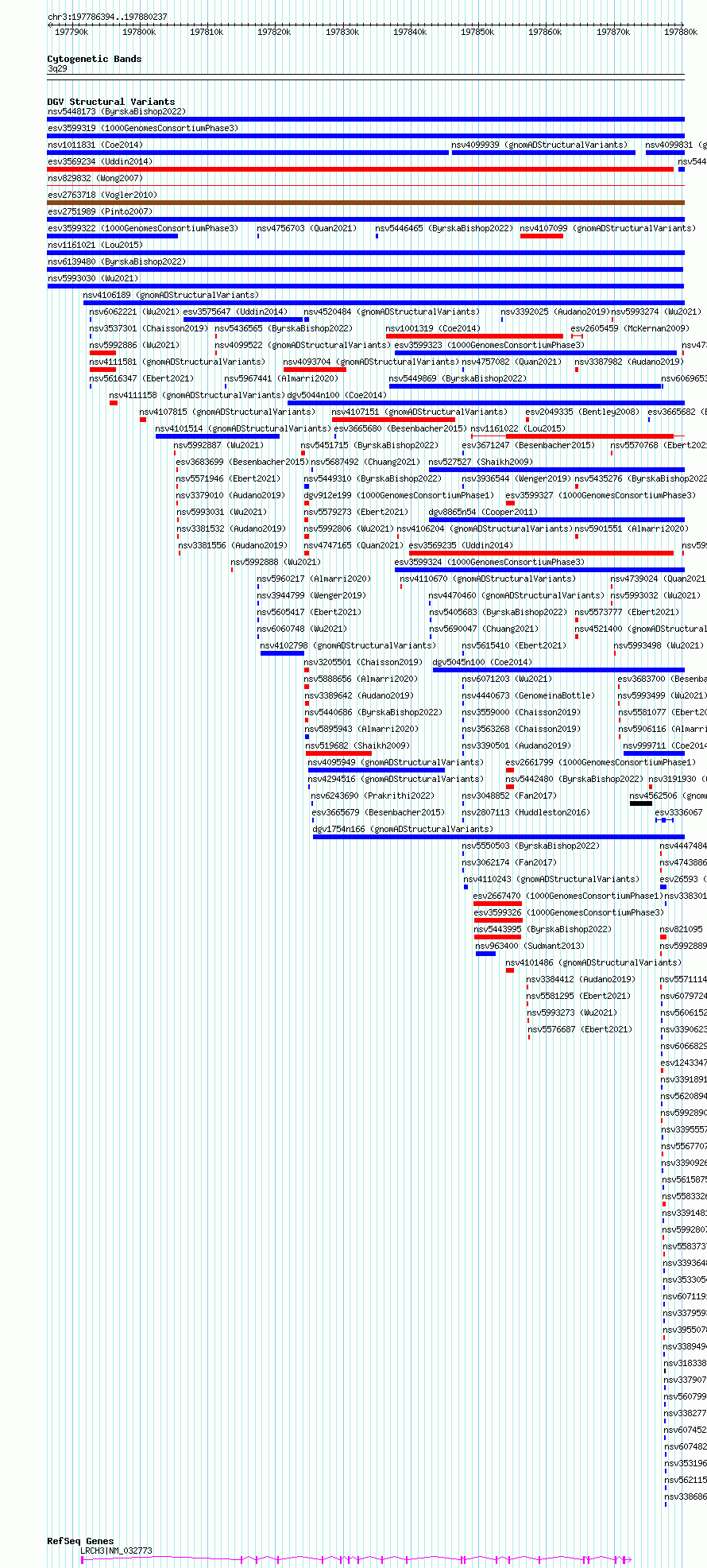The image size is (707, 1568).
Task: Click the red bar under nsv5992886 (Wu2021)
Action: (x=102, y=353)
